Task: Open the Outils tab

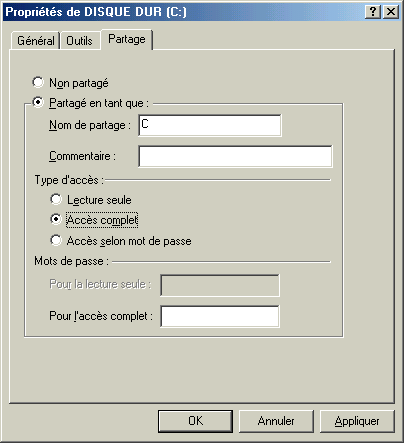Action: pos(79,41)
